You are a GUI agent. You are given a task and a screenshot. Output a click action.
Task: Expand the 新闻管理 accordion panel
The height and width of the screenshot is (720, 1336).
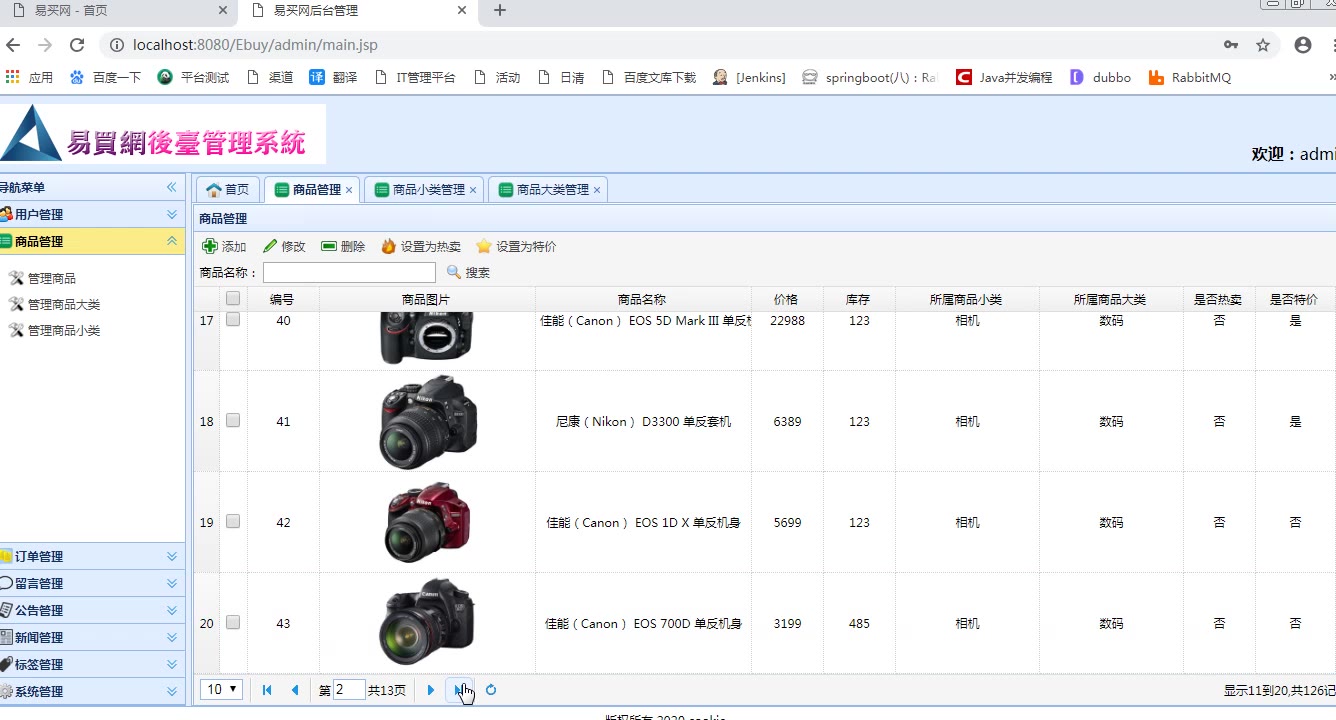pos(92,637)
